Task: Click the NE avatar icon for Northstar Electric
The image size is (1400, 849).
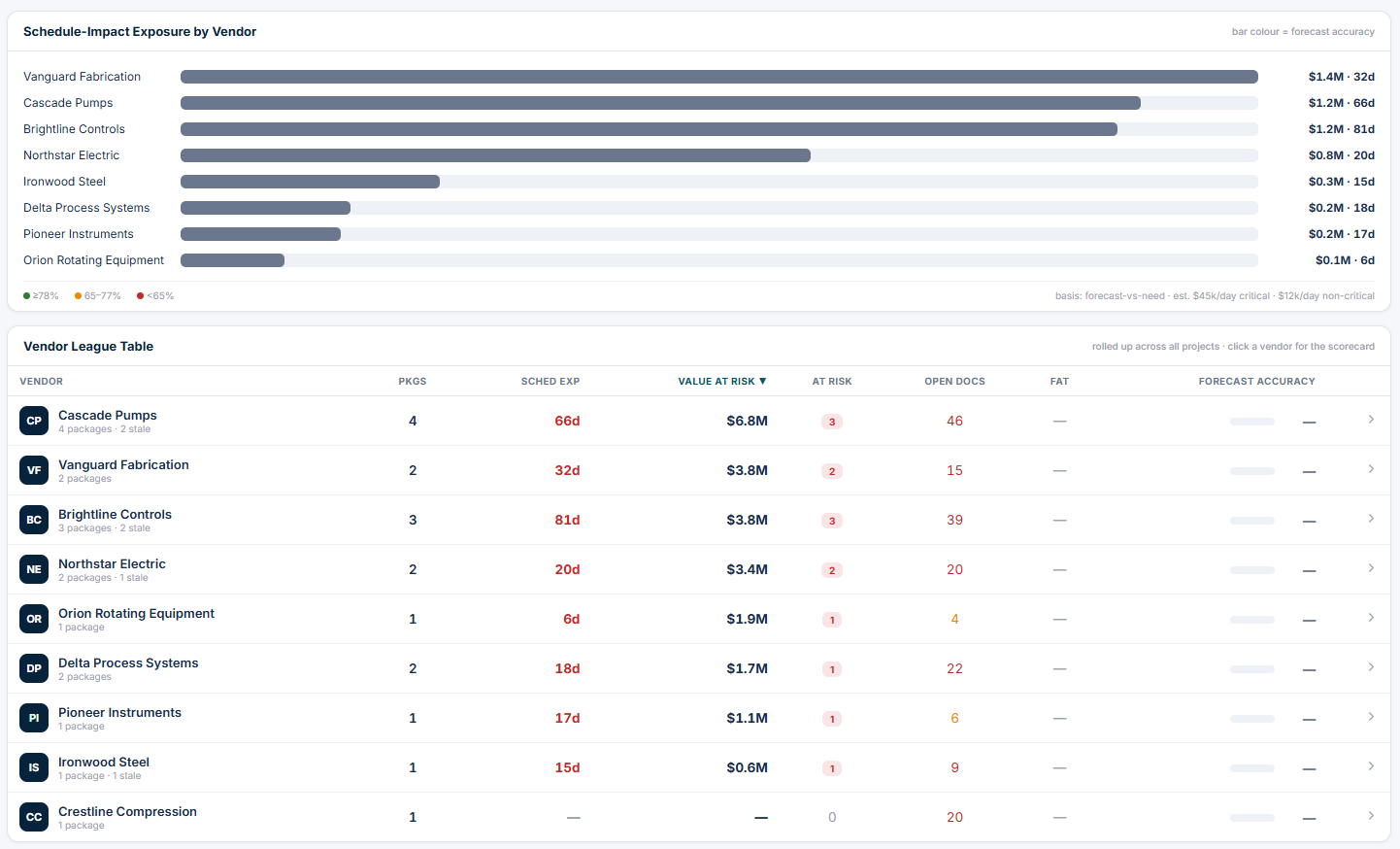Action: [34, 569]
